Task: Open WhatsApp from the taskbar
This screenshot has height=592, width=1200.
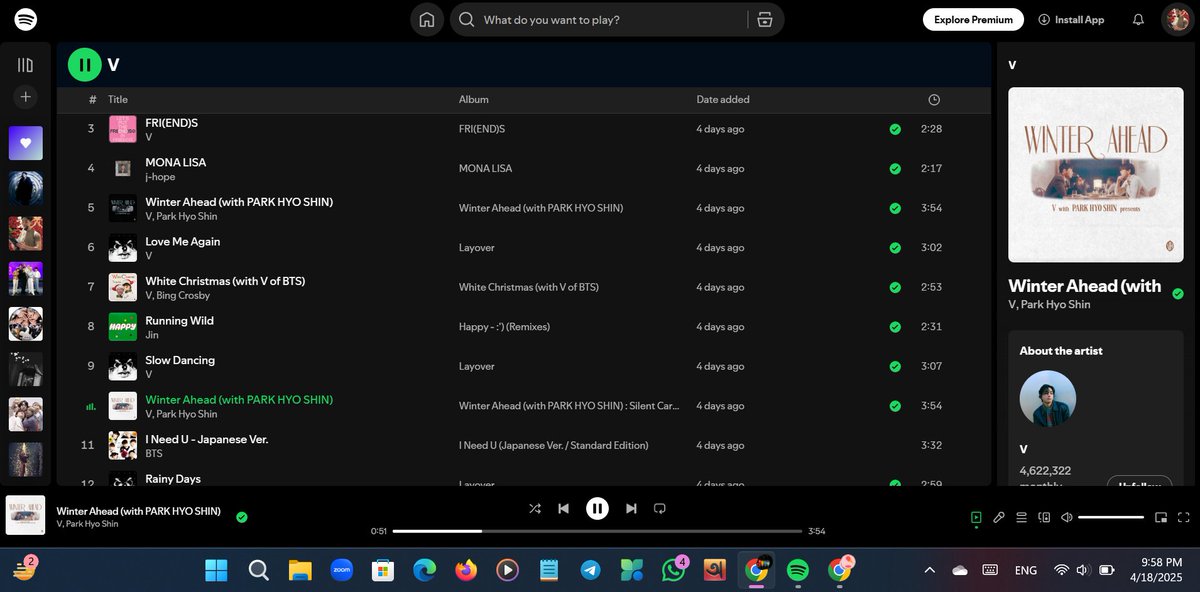Action: click(x=673, y=570)
